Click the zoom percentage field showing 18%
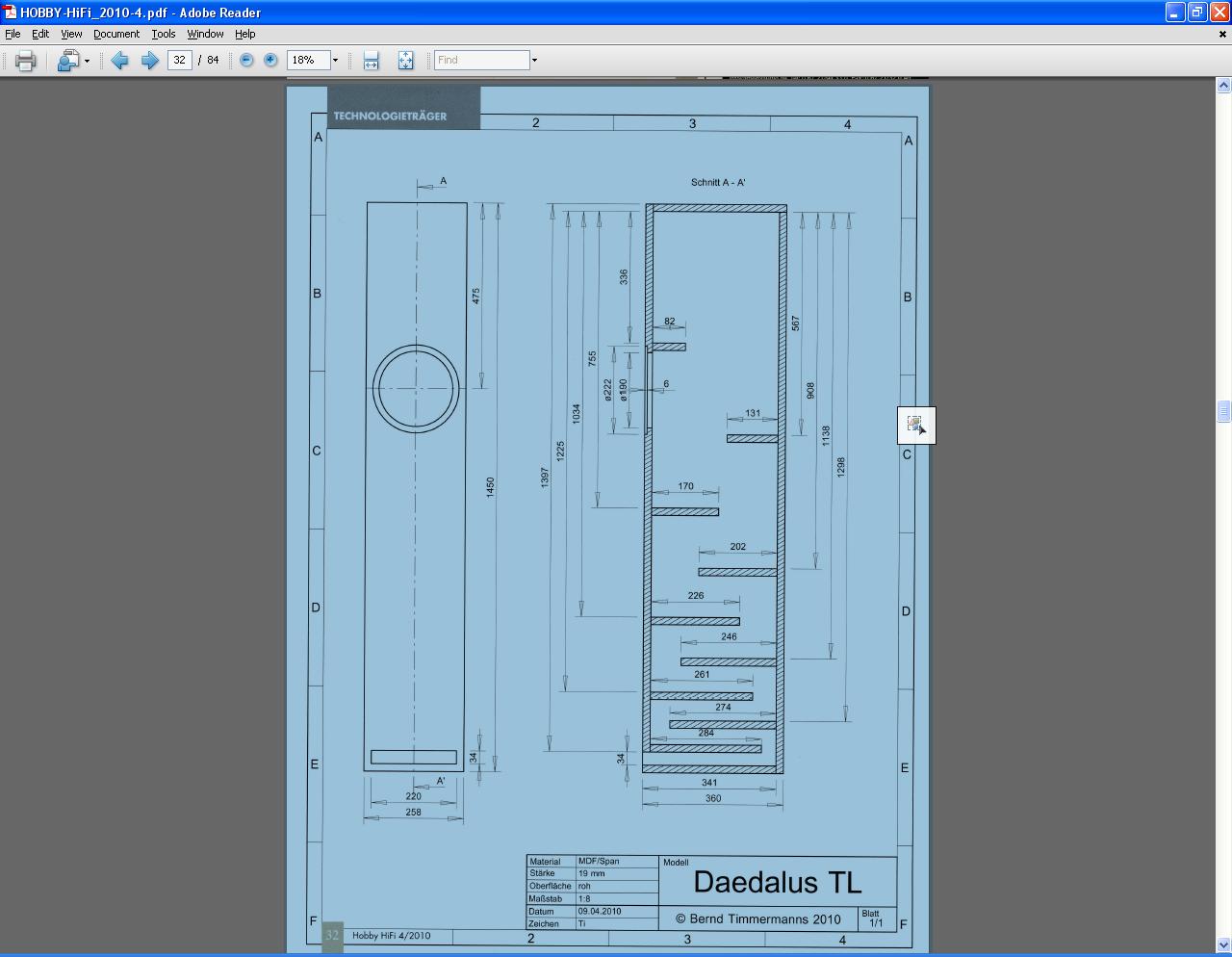The height and width of the screenshot is (957, 1232). point(308,60)
